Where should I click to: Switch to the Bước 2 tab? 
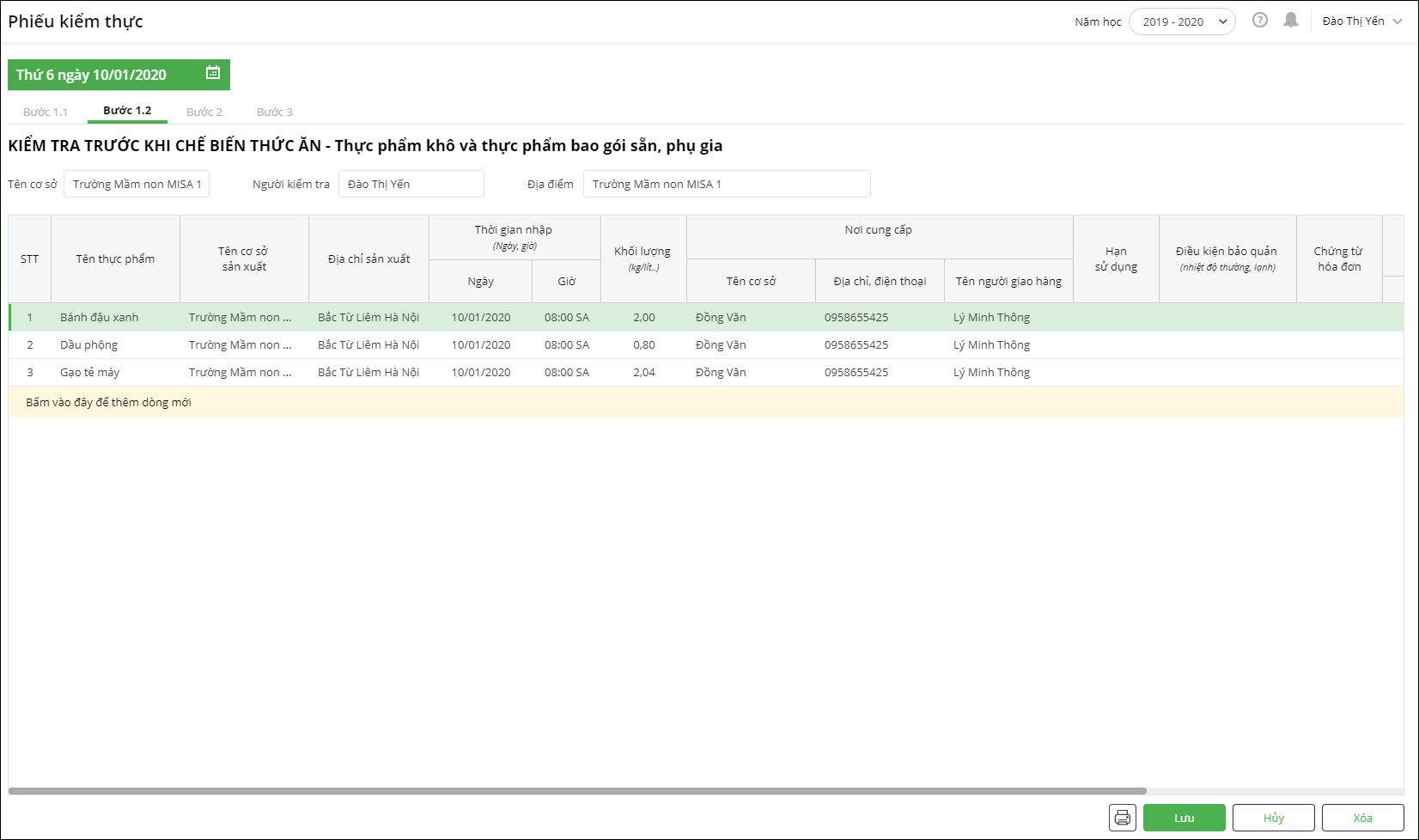point(204,112)
